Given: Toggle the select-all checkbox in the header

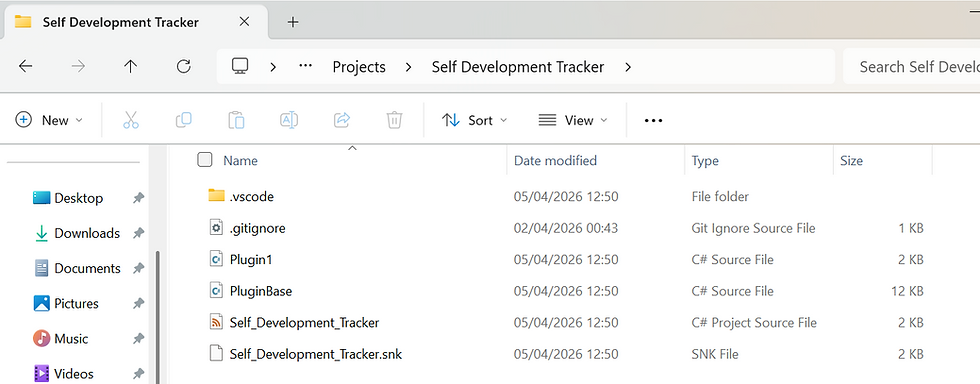Looking at the screenshot, I should click(x=204, y=160).
